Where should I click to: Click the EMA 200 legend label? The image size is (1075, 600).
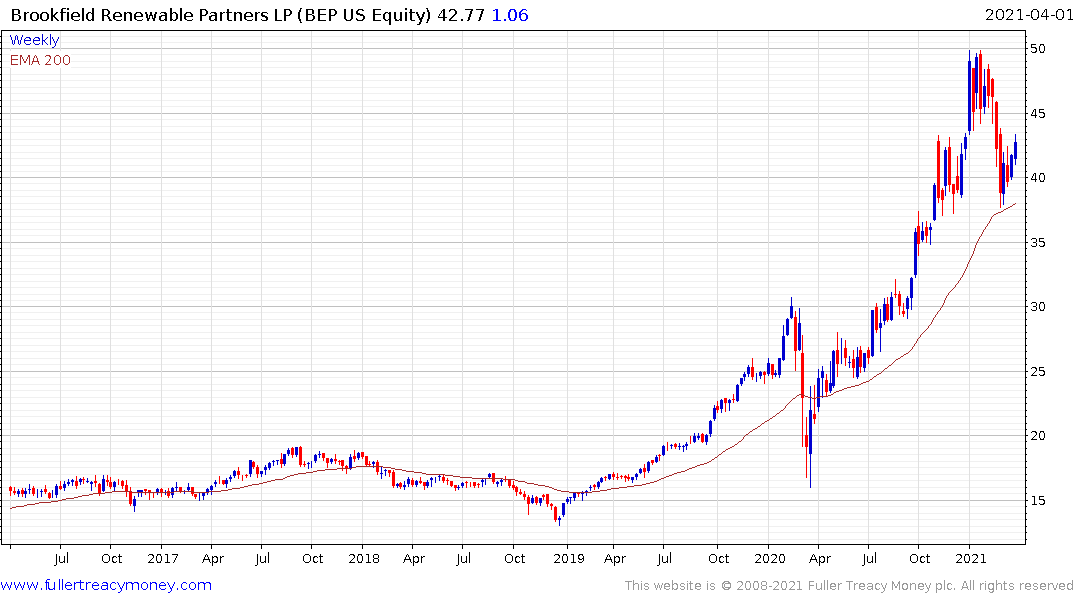click(40, 60)
